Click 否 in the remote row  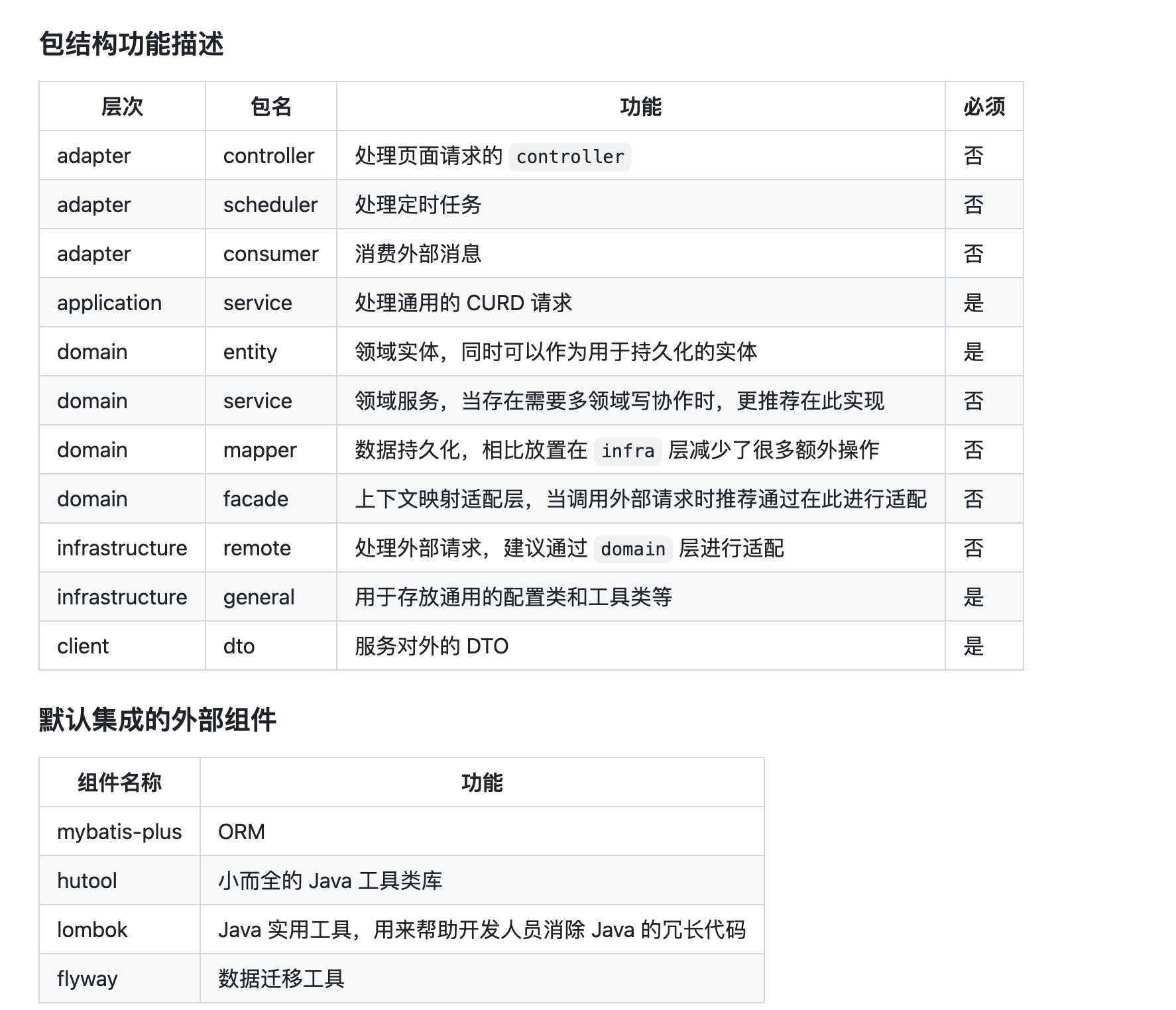point(974,548)
